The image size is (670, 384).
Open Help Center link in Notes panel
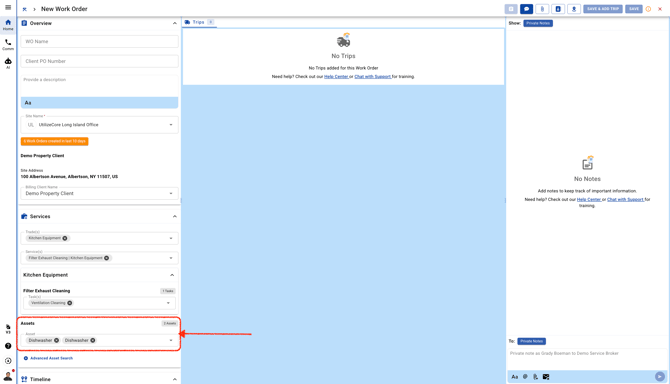coord(589,199)
